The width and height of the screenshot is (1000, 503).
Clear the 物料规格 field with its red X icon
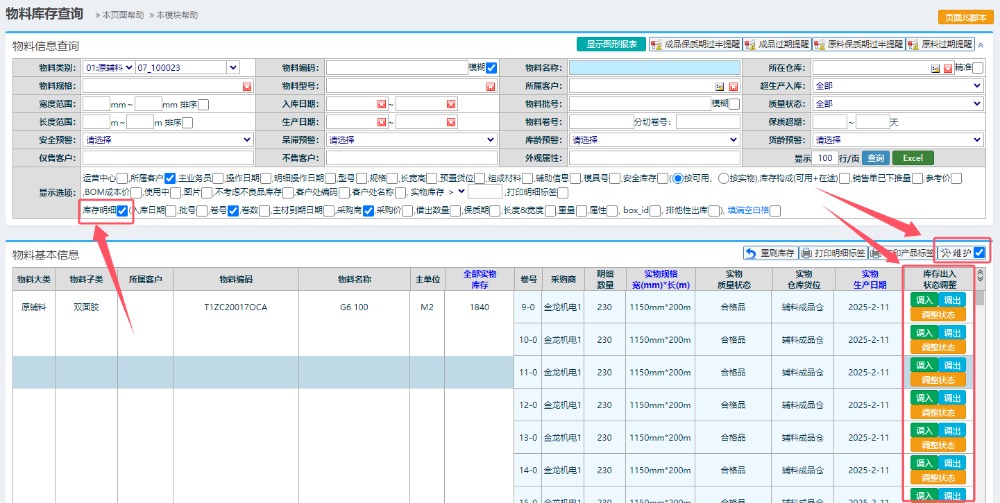247,86
